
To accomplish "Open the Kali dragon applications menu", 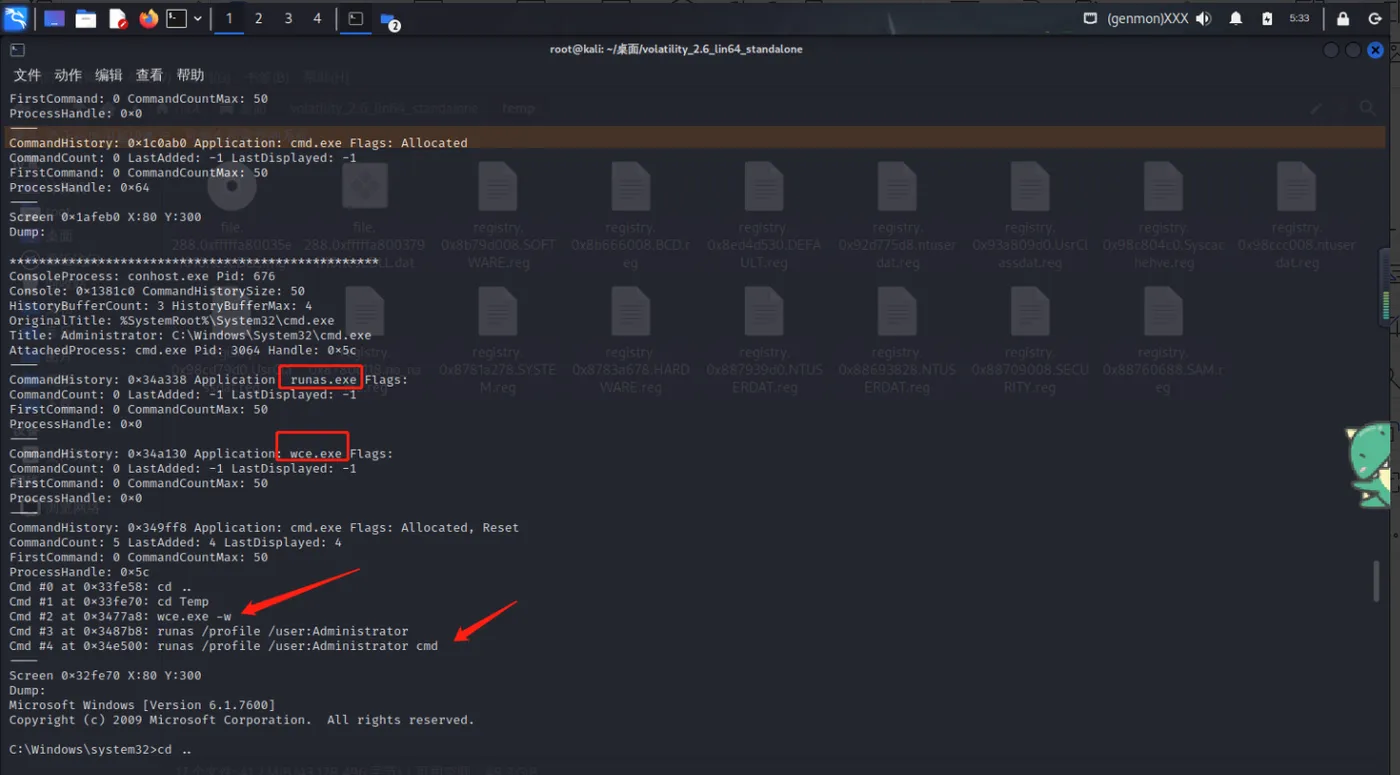I will [15, 18].
